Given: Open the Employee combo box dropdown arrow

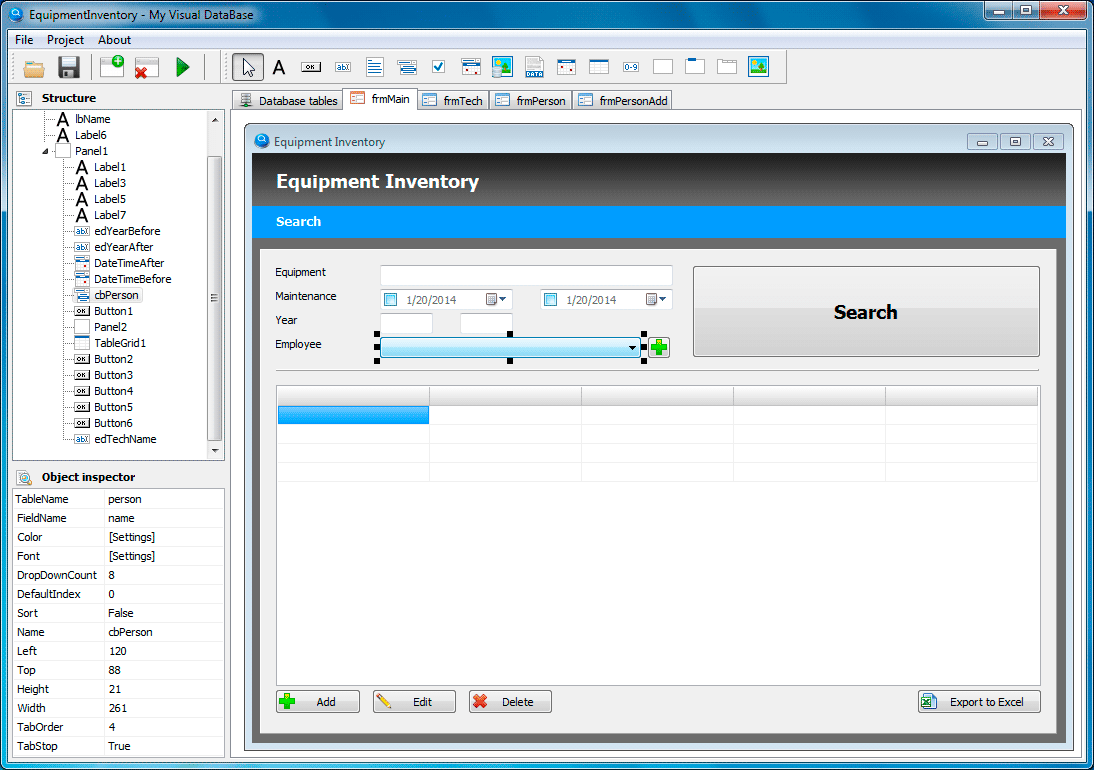Looking at the screenshot, I should point(632,347).
